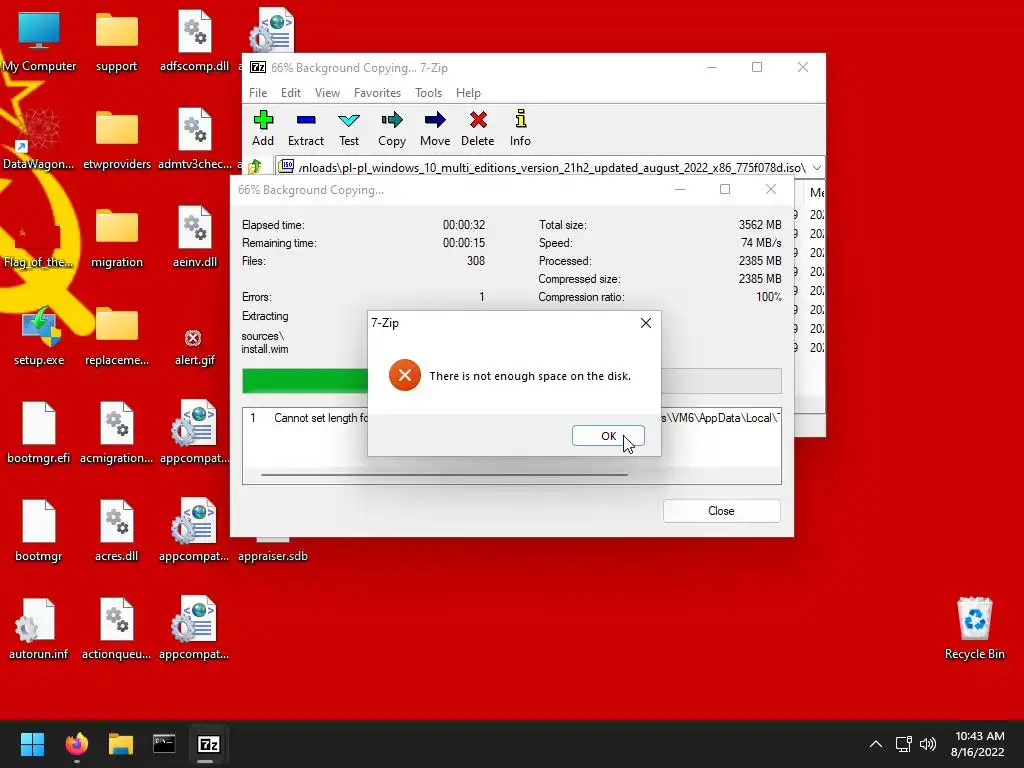Open the Windows Start menu

coord(32,744)
